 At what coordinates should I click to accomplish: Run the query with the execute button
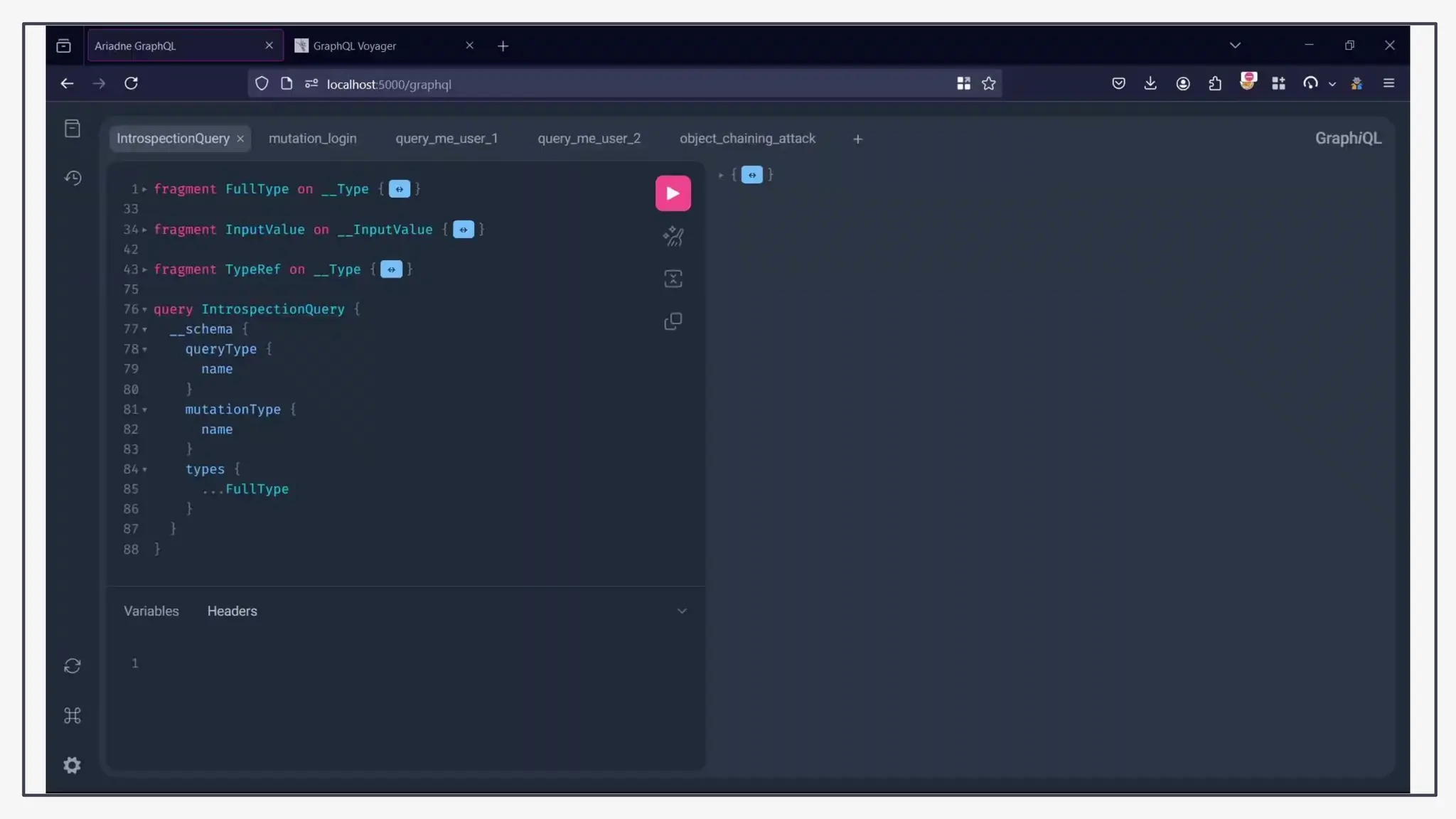(x=673, y=193)
